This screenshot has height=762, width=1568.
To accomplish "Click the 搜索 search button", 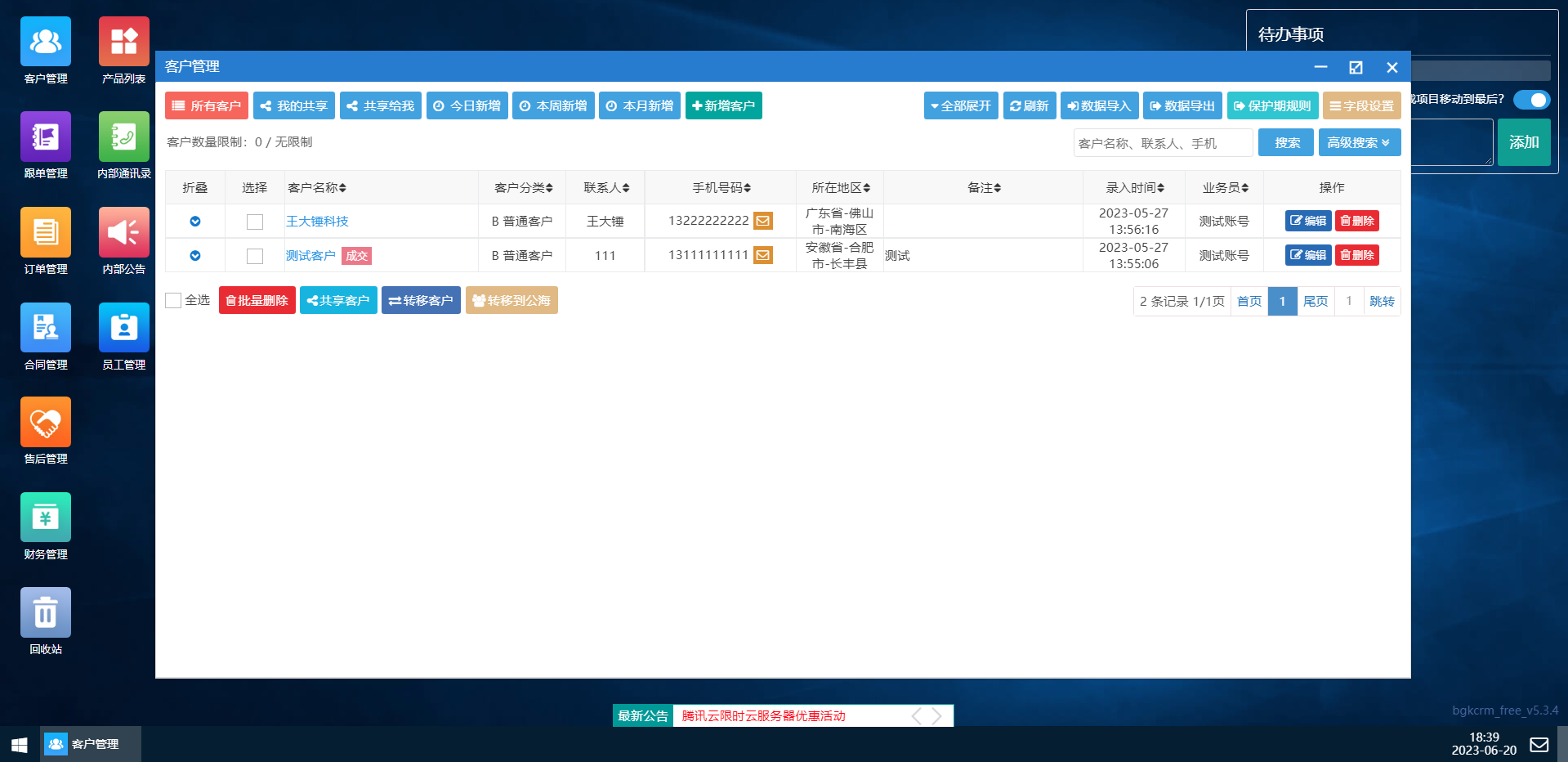I will [1286, 142].
